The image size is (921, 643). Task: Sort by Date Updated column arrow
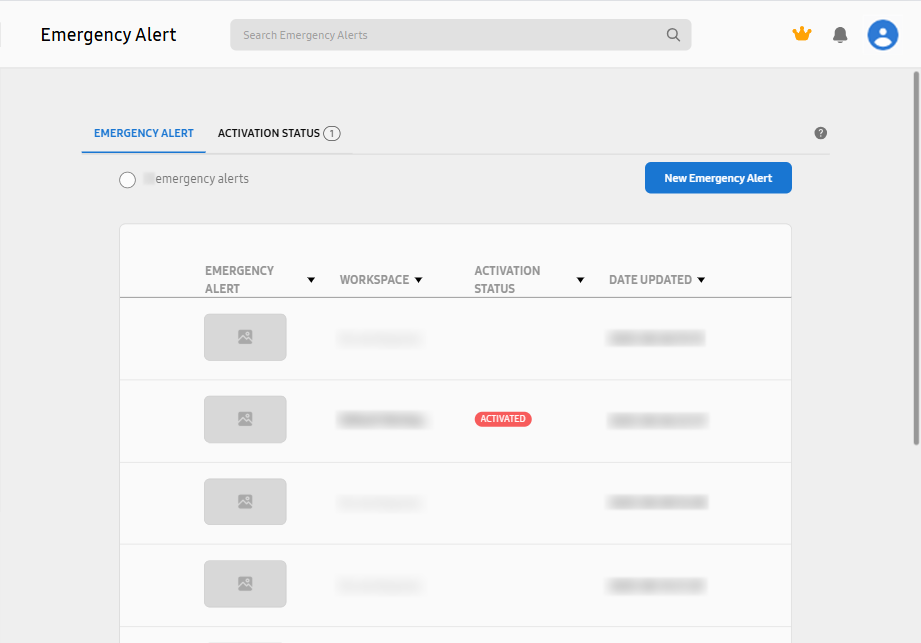pyautogui.click(x=701, y=280)
